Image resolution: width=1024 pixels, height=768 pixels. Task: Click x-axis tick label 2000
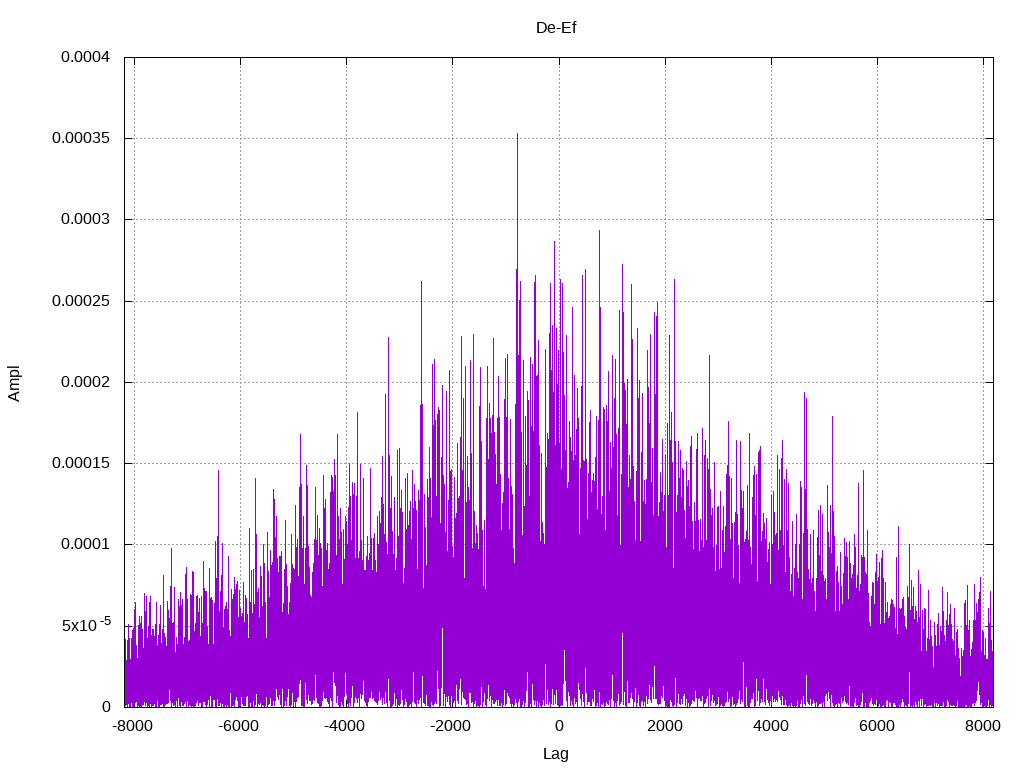665,726
